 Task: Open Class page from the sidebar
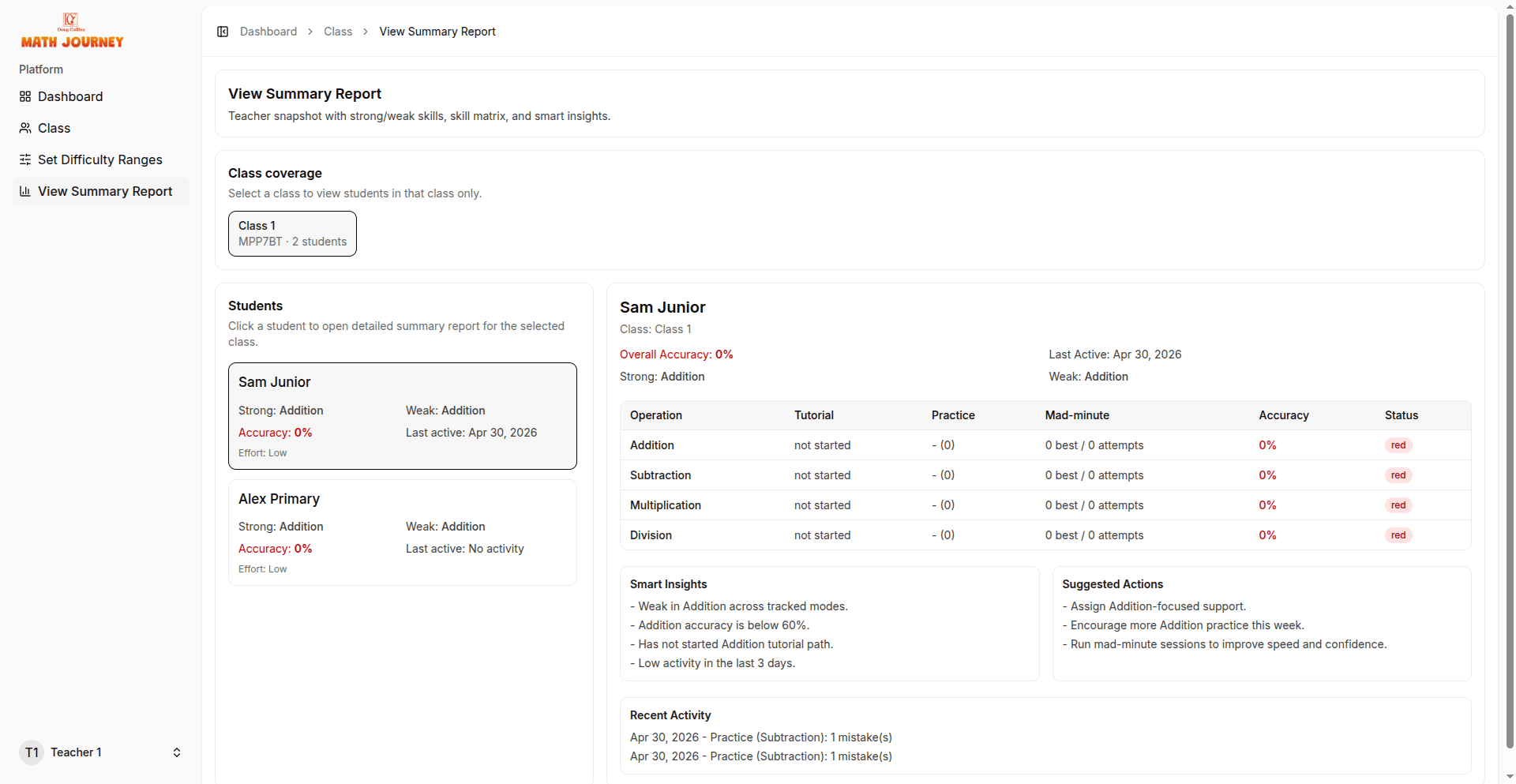[101, 128]
